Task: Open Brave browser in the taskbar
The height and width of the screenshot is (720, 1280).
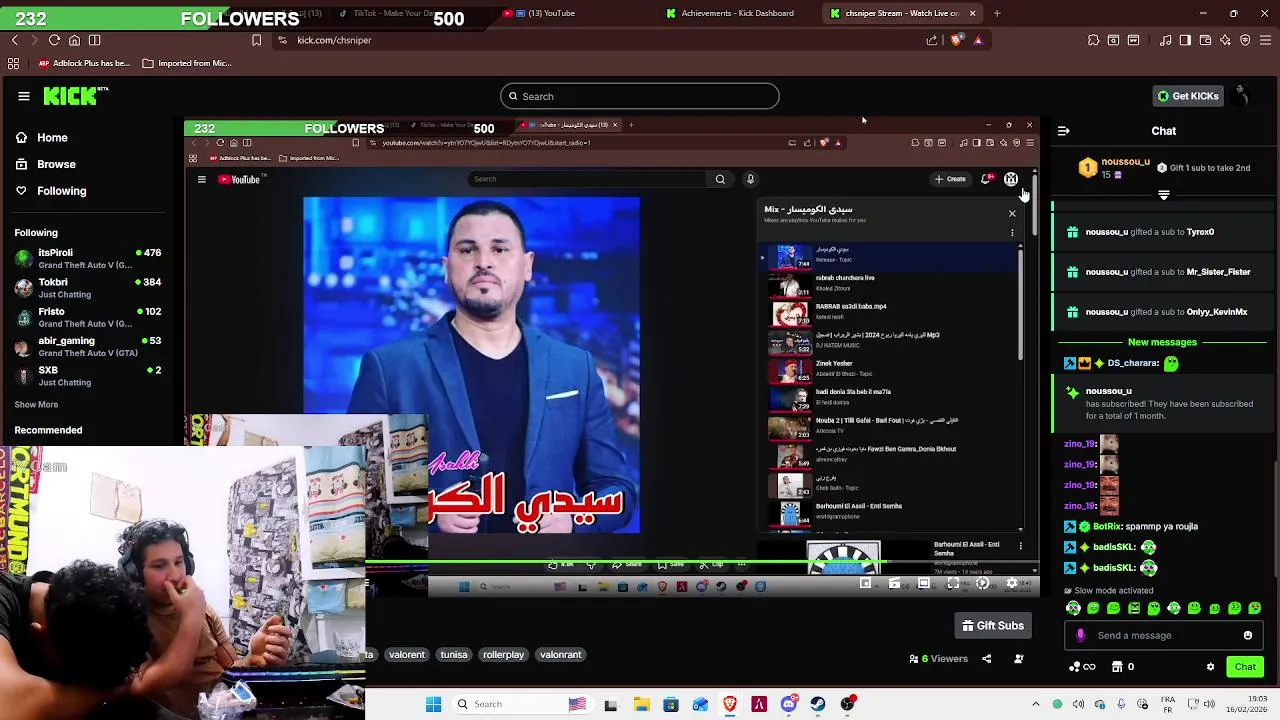Action: [730, 704]
